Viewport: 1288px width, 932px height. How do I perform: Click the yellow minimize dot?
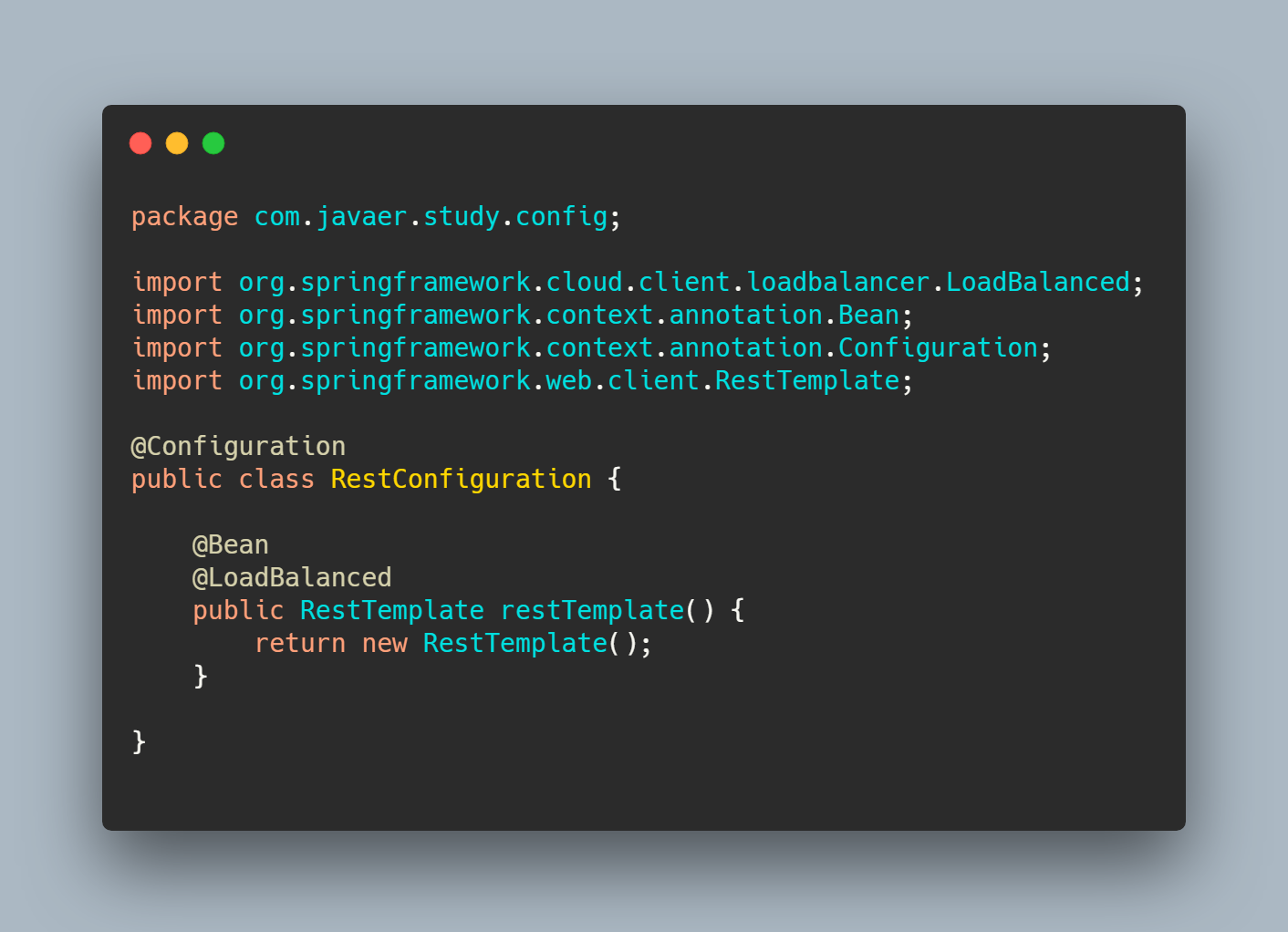(177, 143)
